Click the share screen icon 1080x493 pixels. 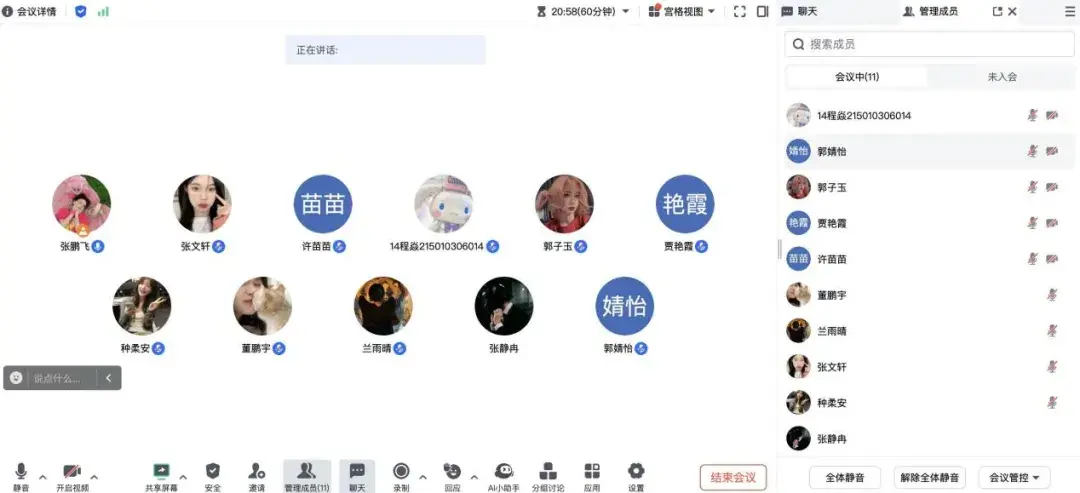click(161, 471)
